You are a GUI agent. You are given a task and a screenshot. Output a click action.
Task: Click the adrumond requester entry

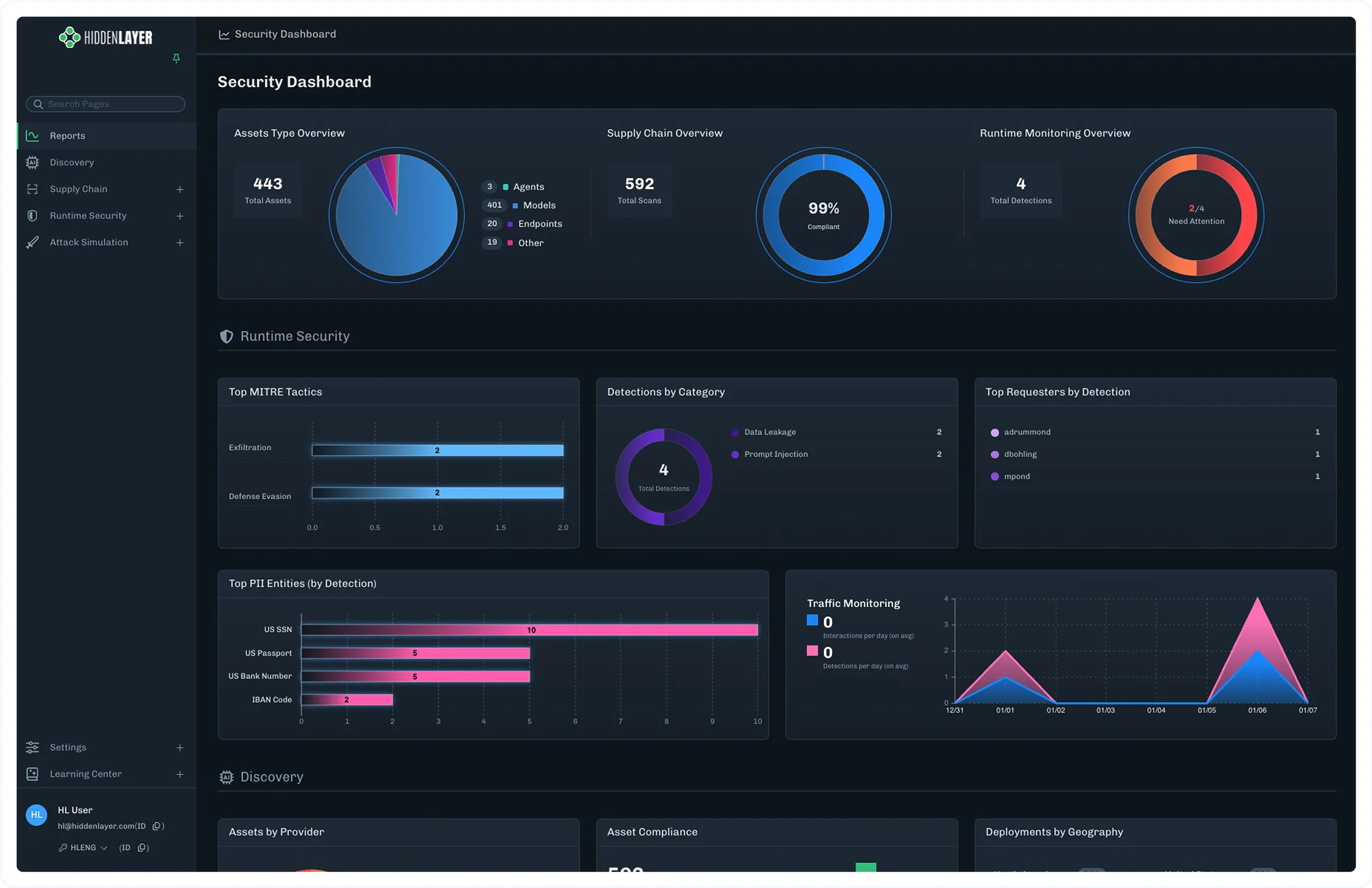click(x=1027, y=432)
